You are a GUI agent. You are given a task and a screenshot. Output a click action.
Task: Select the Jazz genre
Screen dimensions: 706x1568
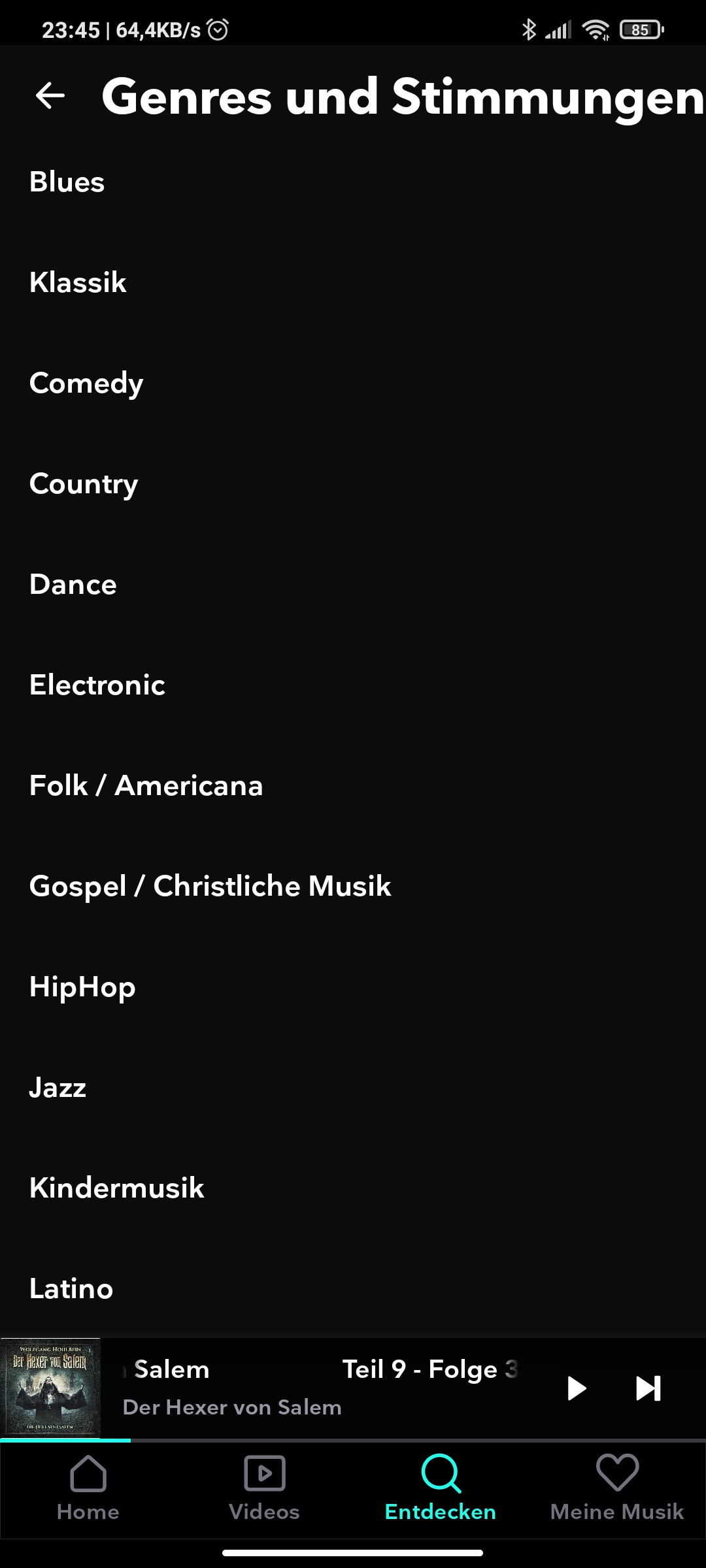pos(353,1087)
